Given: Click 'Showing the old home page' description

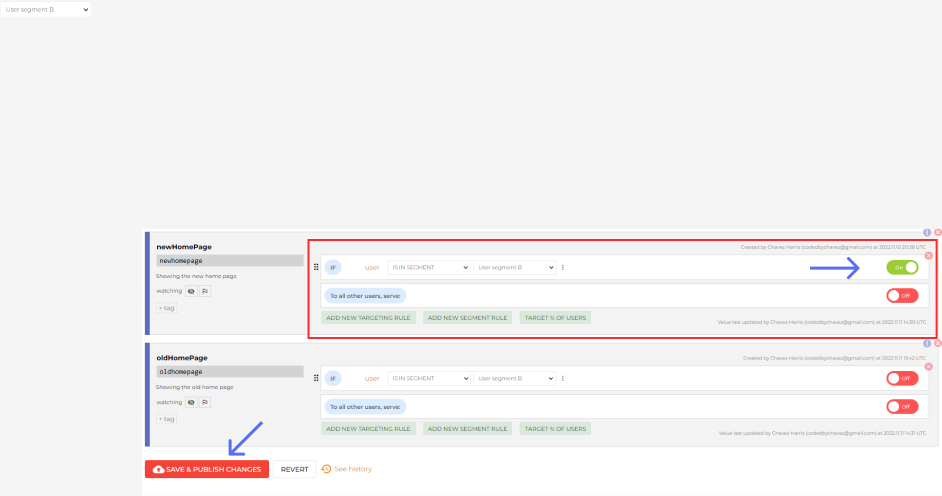Looking at the screenshot, I should [195, 387].
